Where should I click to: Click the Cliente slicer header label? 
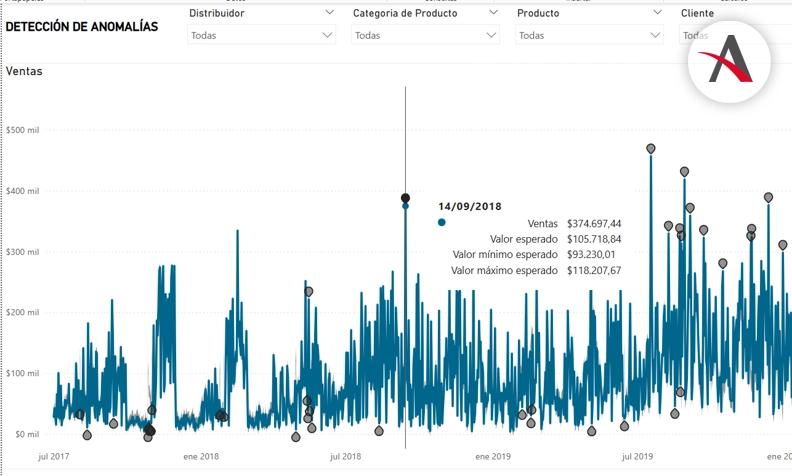click(697, 13)
